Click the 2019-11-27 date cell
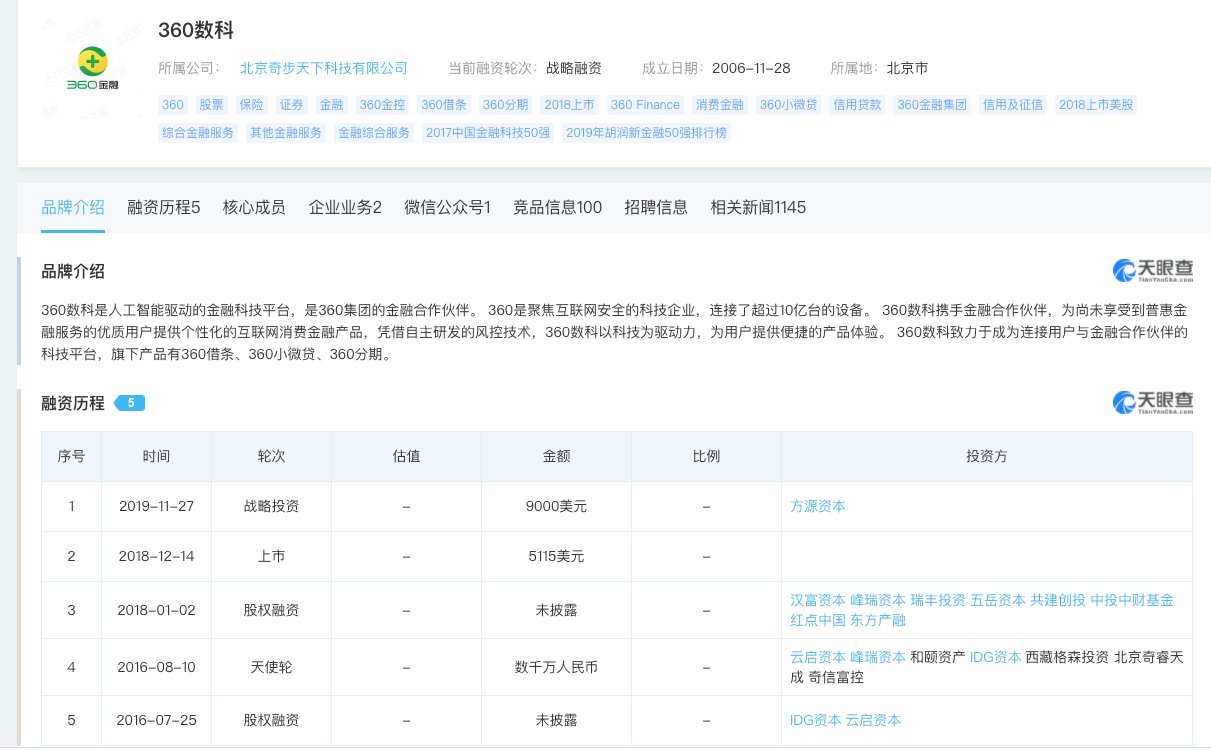 [x=156, y=506]
